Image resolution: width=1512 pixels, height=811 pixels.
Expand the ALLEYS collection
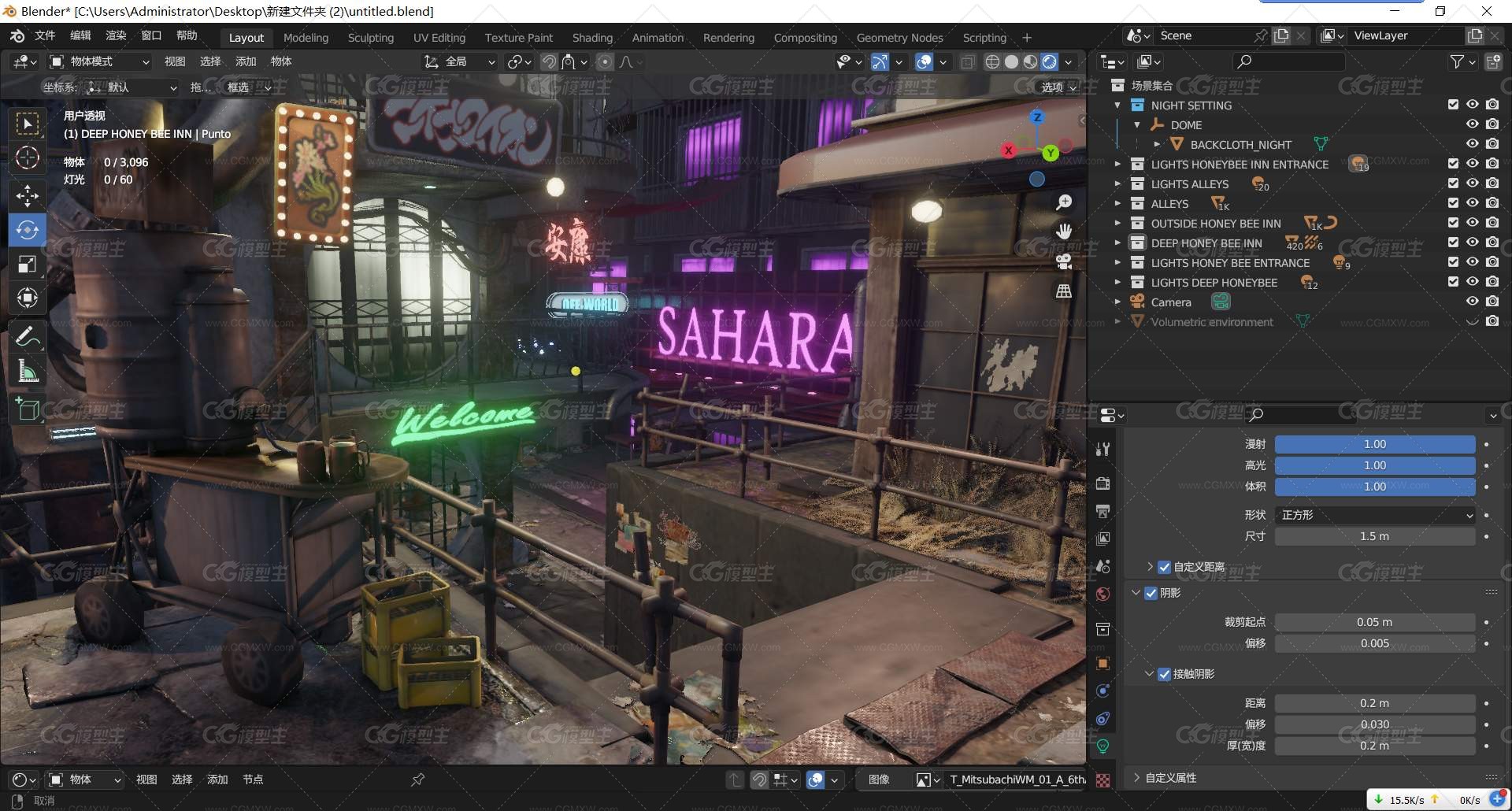[1117, 203]
